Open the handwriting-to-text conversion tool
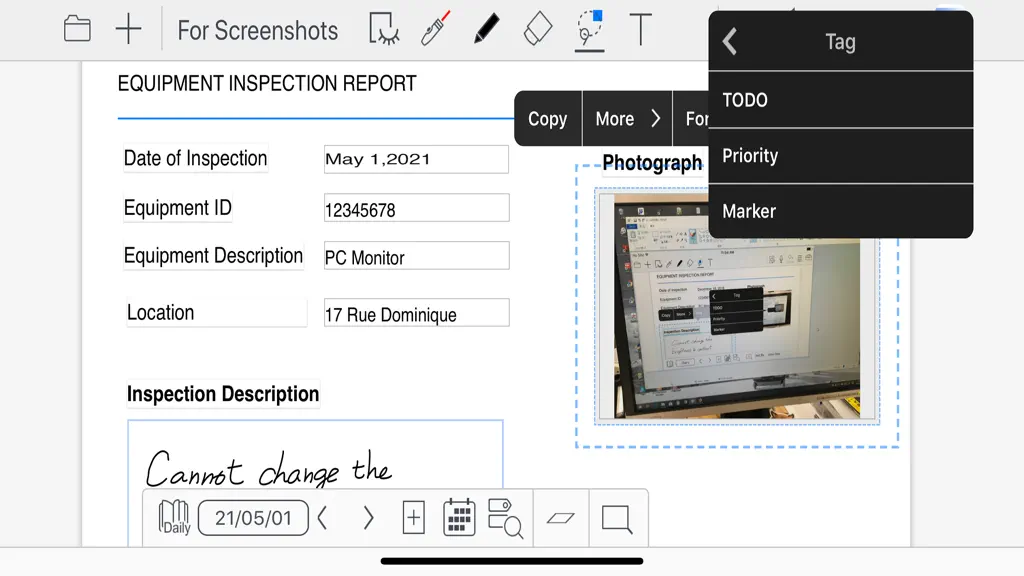The width and height of the screenshot is (1024, 576). pyautogui.click(x=383, y=29)
